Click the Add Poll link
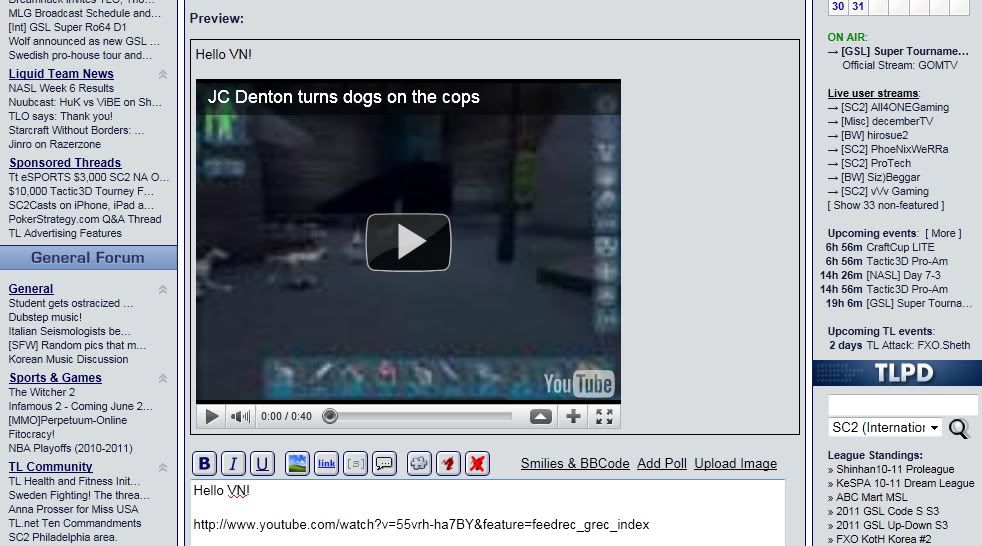The height and width of the screenshot is (546, 982). (662, 463)
